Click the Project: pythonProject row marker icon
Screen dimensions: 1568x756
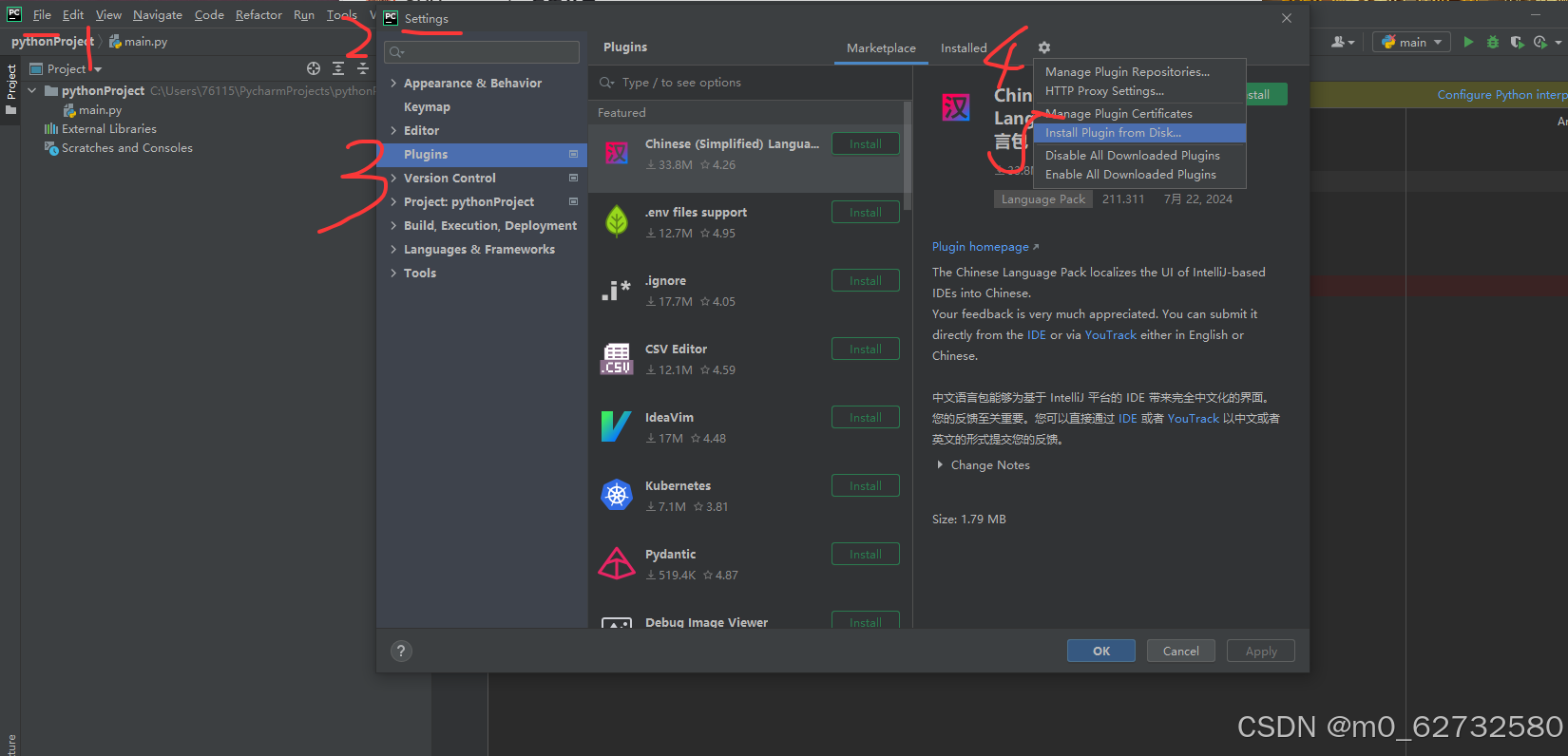[x=573, y=201]
